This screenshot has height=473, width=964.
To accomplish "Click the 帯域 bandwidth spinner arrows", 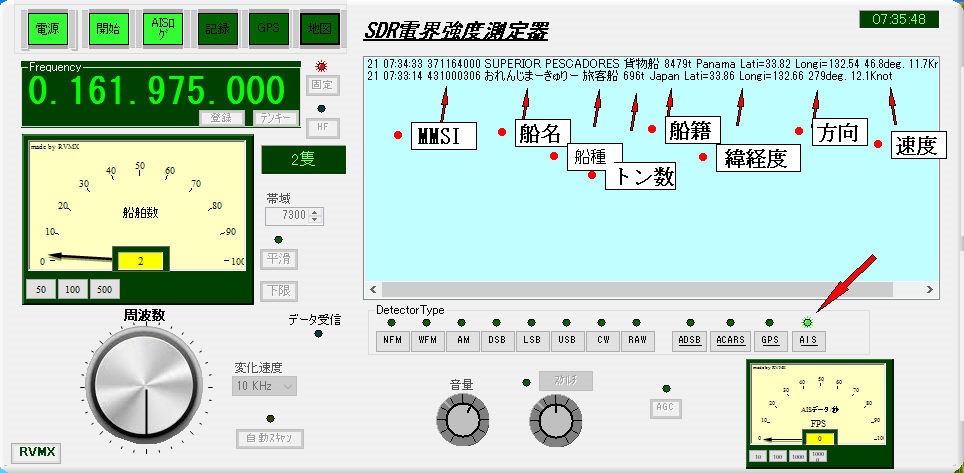I will coord(316,215).
